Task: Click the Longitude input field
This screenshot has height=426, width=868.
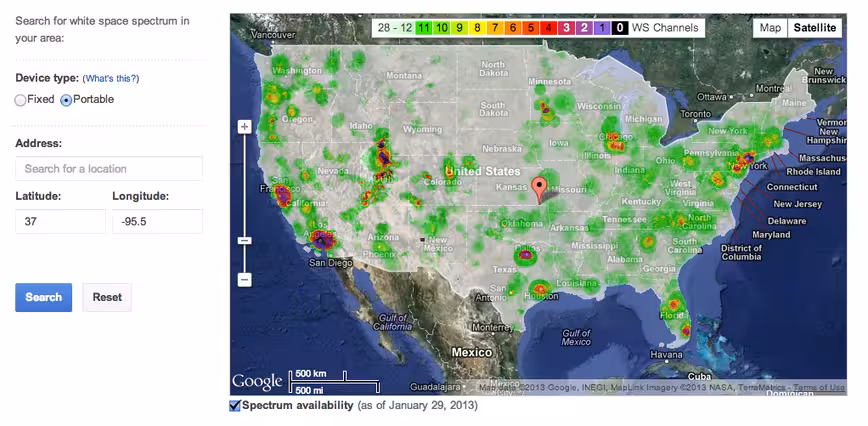Action: point(157,221)
